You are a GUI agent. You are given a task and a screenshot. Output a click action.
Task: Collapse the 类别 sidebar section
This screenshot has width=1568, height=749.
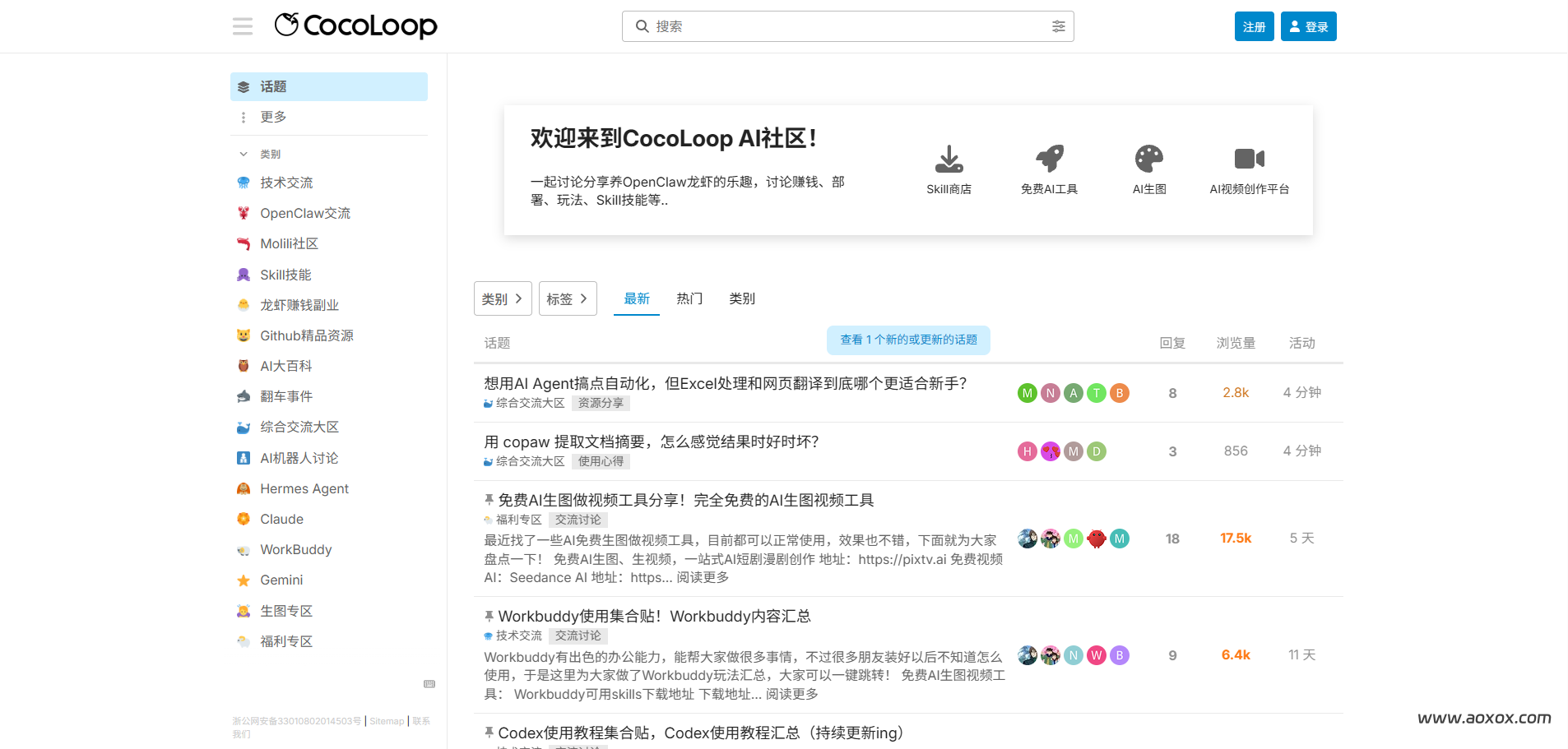pos(329,154)
